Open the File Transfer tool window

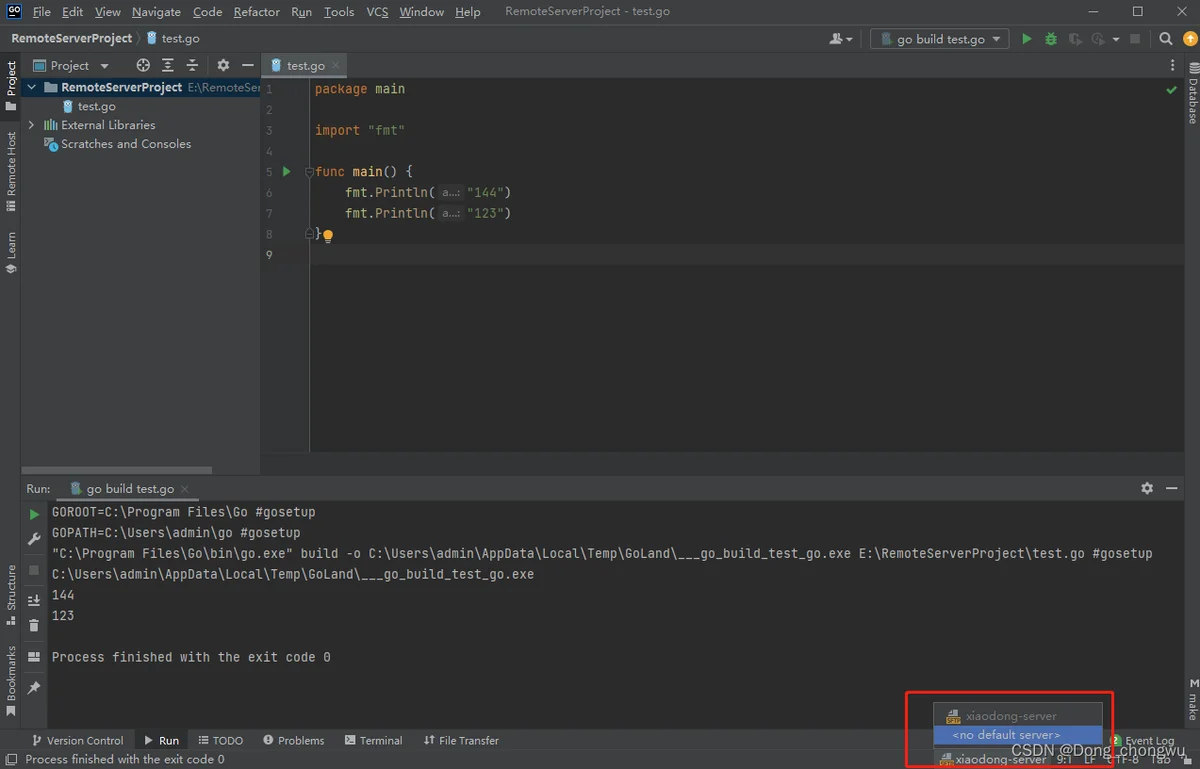point(461,740)
